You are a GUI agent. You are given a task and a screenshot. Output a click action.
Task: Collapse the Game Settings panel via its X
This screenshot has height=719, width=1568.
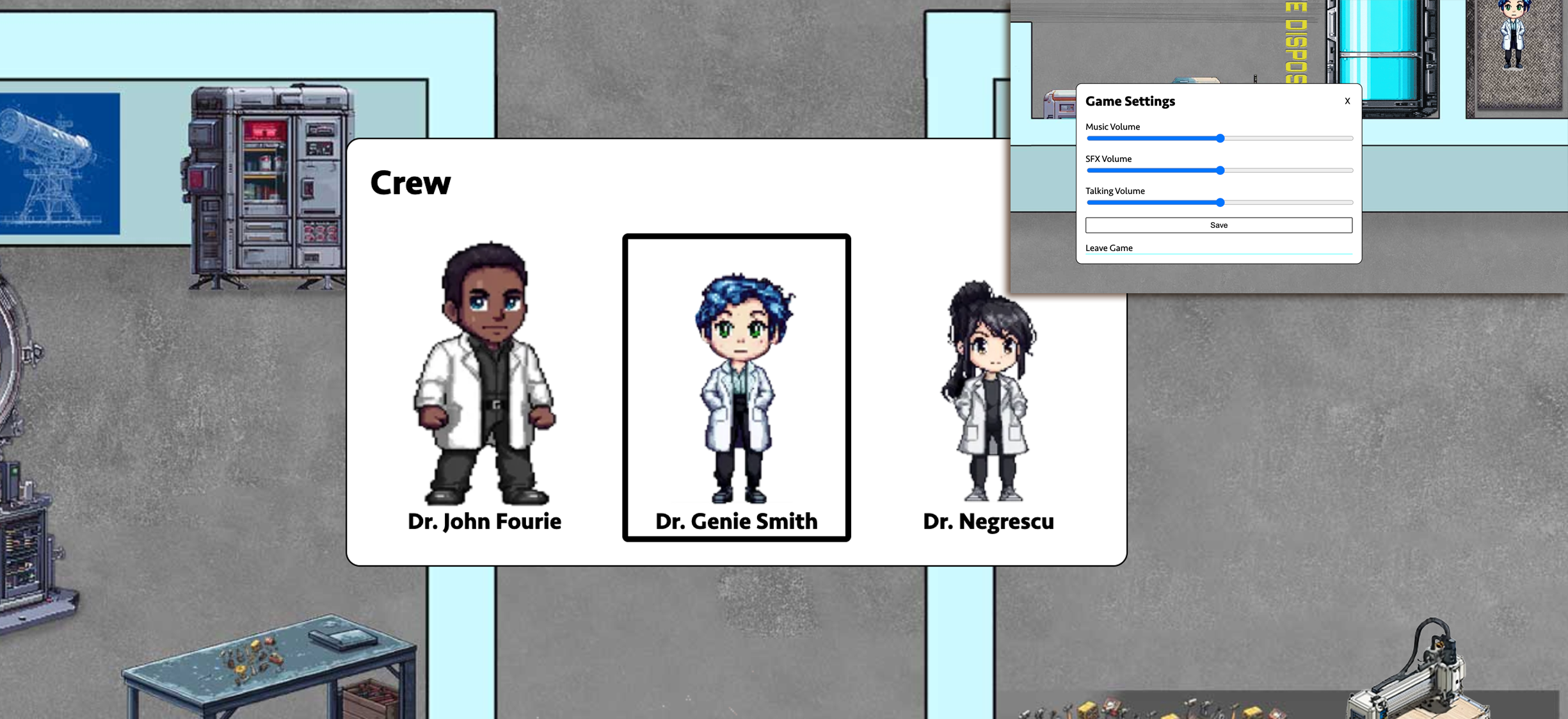[1347, 101]
